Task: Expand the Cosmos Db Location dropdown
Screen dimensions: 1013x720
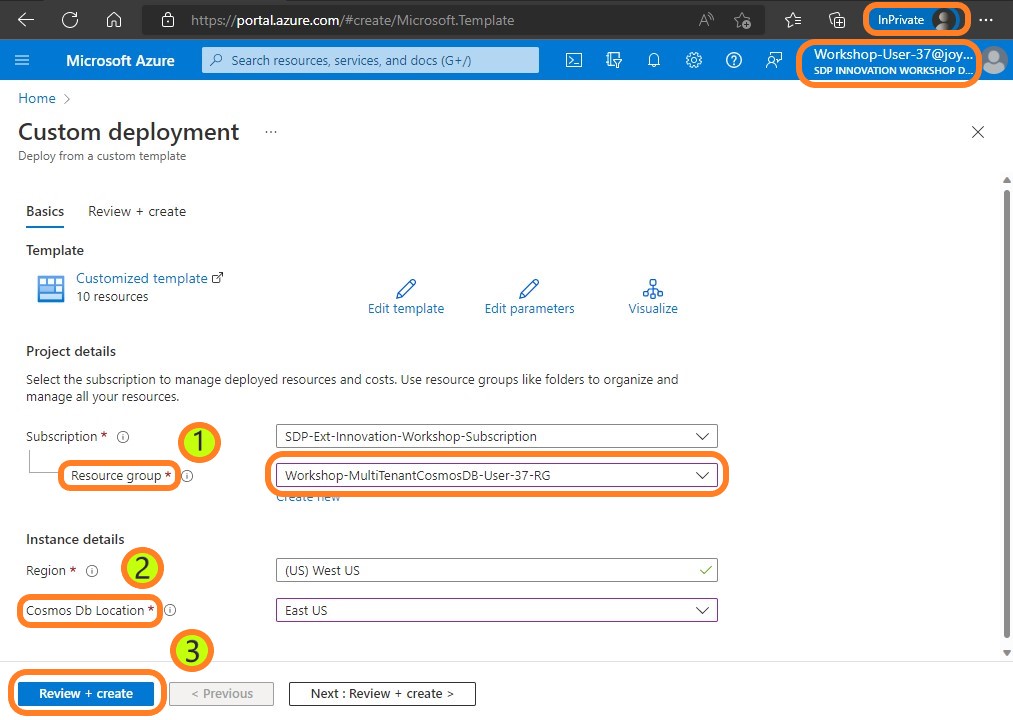Action: coord(496,610)
